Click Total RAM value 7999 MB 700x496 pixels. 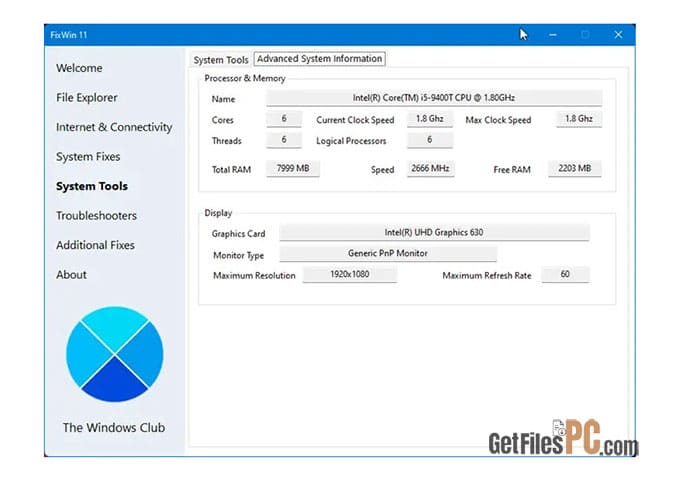click(293, 168)
